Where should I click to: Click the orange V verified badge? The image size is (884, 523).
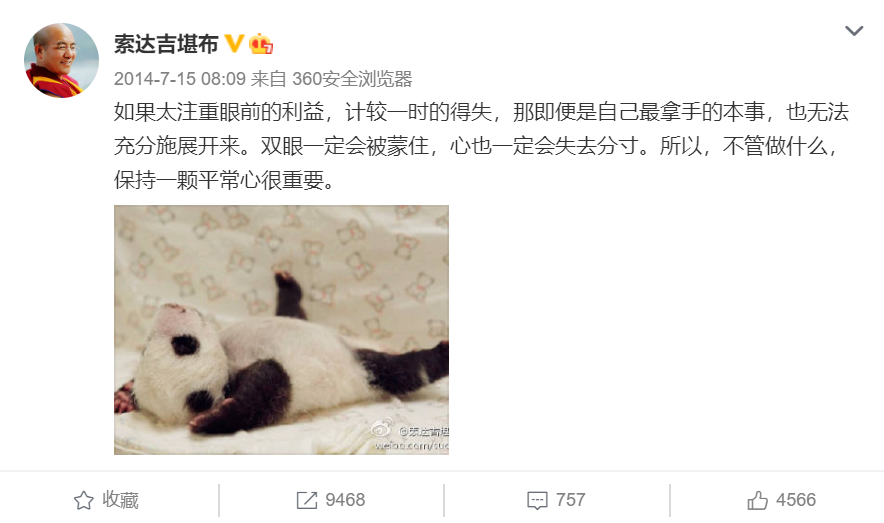coord(234,43)
